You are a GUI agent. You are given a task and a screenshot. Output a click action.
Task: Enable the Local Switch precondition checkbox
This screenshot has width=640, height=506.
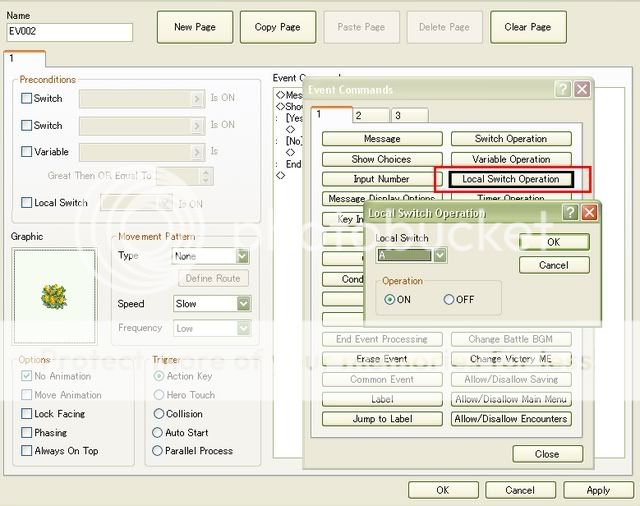click(27, 203)
